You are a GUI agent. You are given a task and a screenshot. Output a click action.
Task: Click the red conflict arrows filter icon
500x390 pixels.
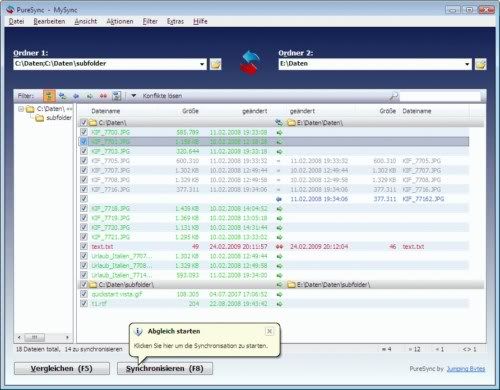103,96
